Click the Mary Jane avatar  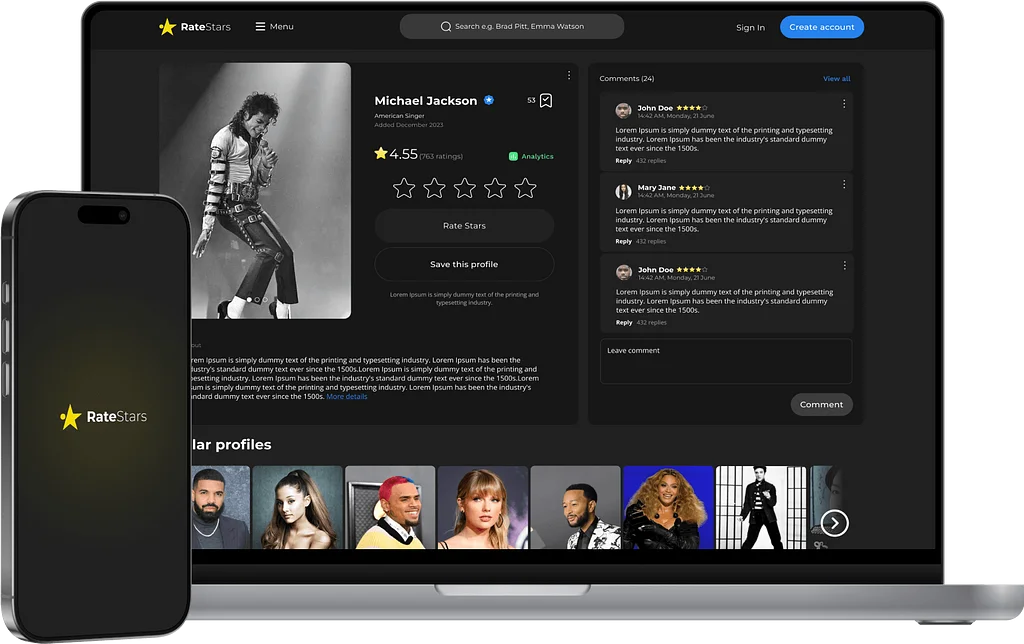pyautogui.click(x=623, y=191)
